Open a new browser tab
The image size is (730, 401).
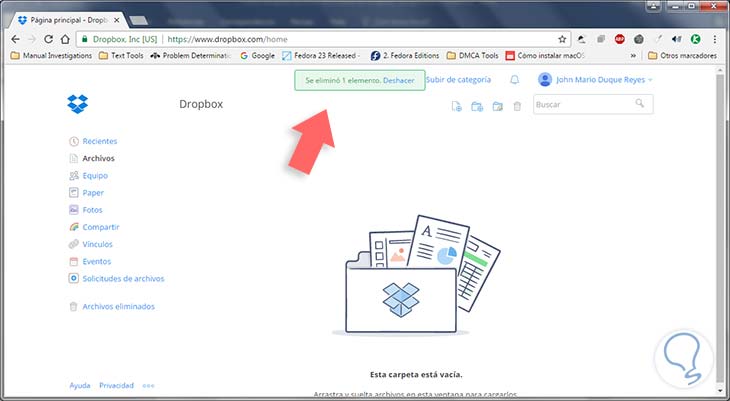pyautogui.click(x=138, y=20)
